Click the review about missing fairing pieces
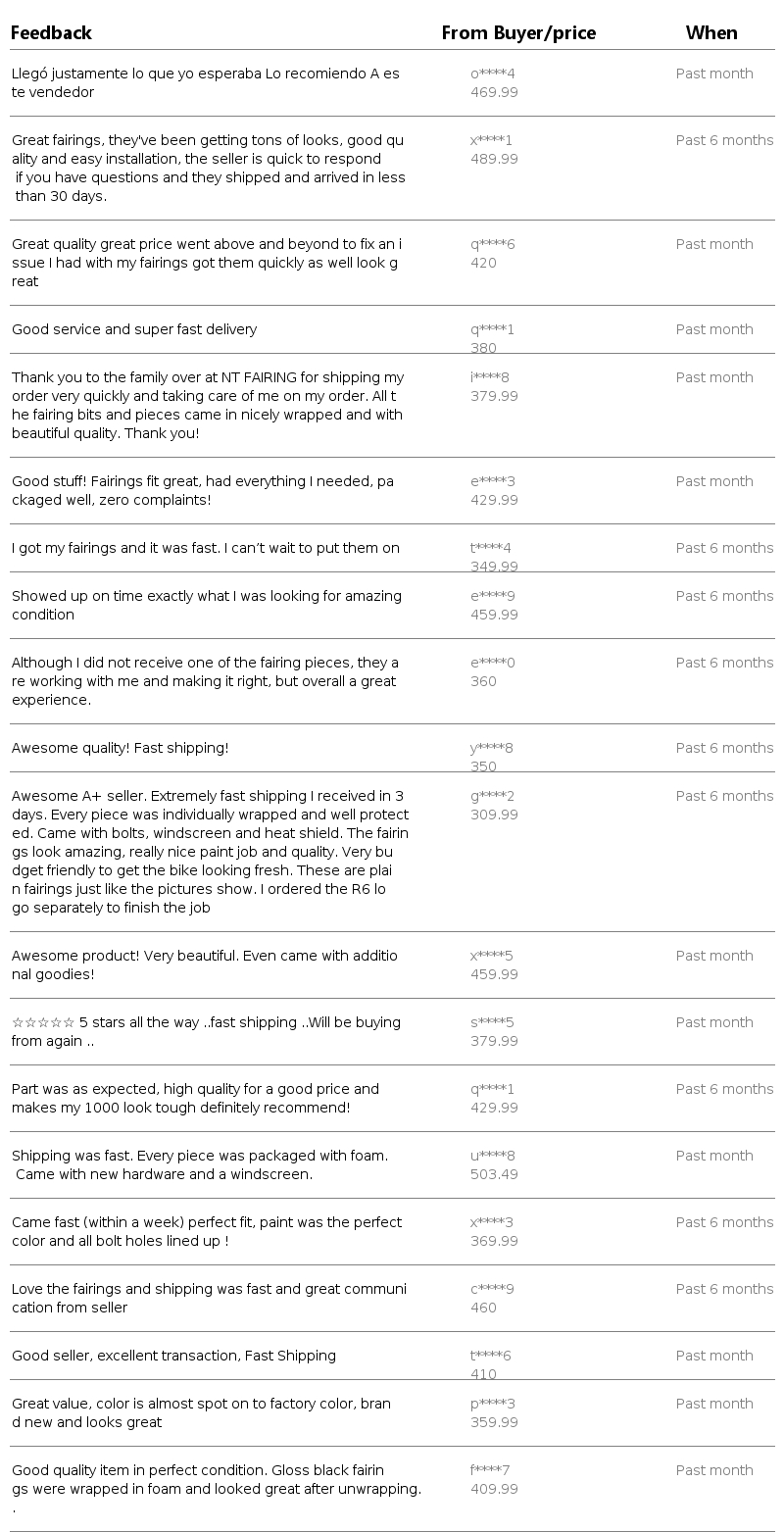The height and width of the screenshot is (1532, 784). 205,681
